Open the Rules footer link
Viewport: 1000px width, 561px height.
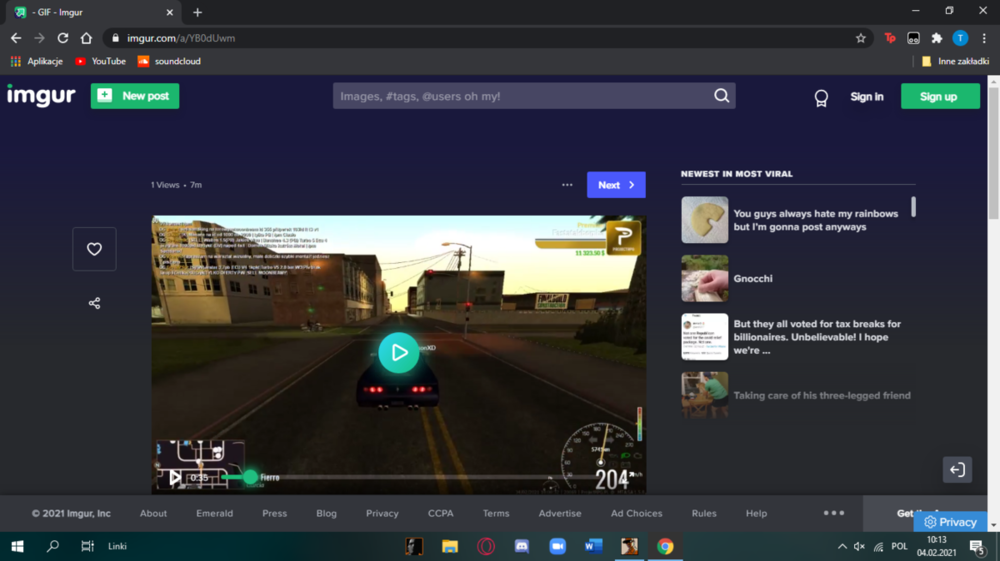tap(704, 513)
